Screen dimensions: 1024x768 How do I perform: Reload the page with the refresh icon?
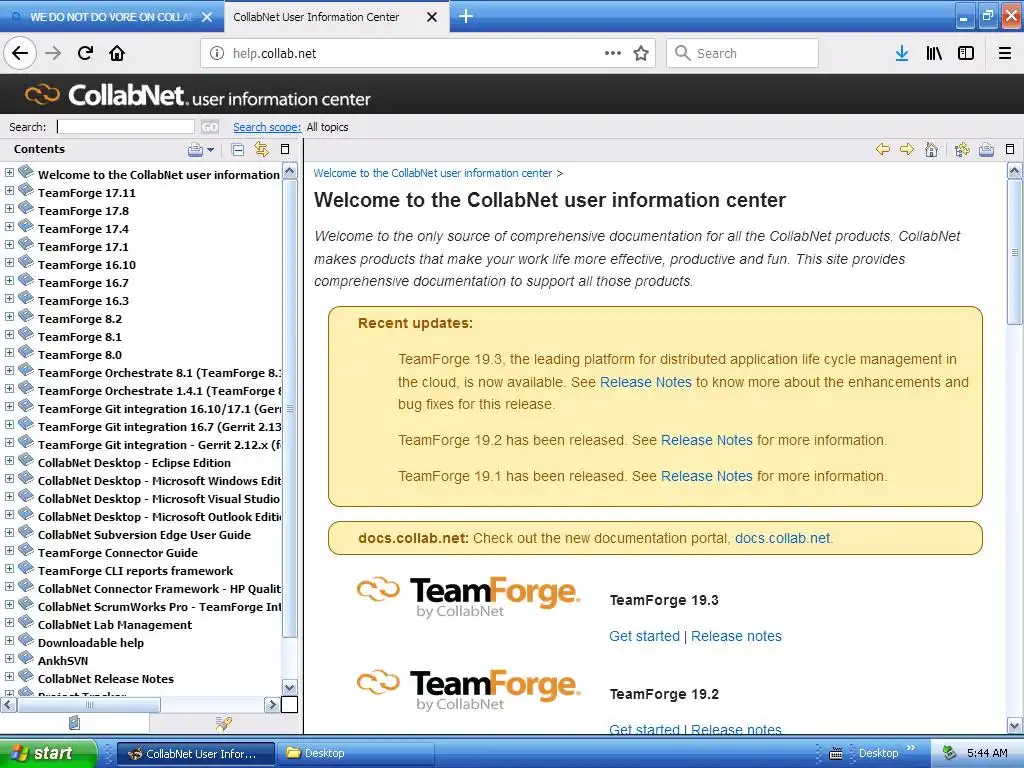(x=86, y=53)
